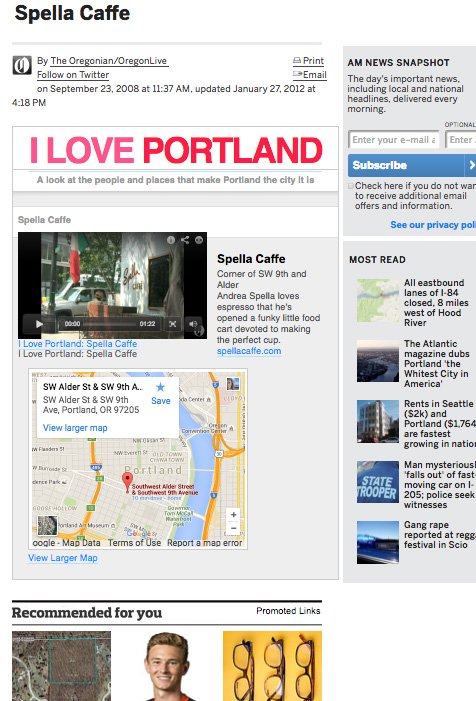This screenshot has height=701, width=476.
Task: Share the video via share icon
Action: 185,240
